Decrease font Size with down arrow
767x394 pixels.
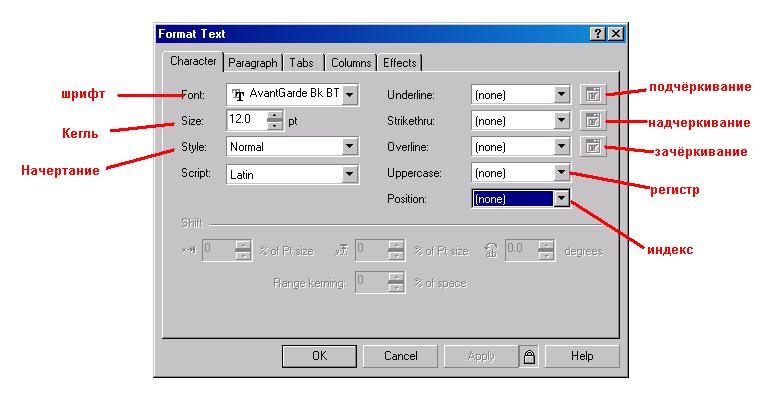275,125
